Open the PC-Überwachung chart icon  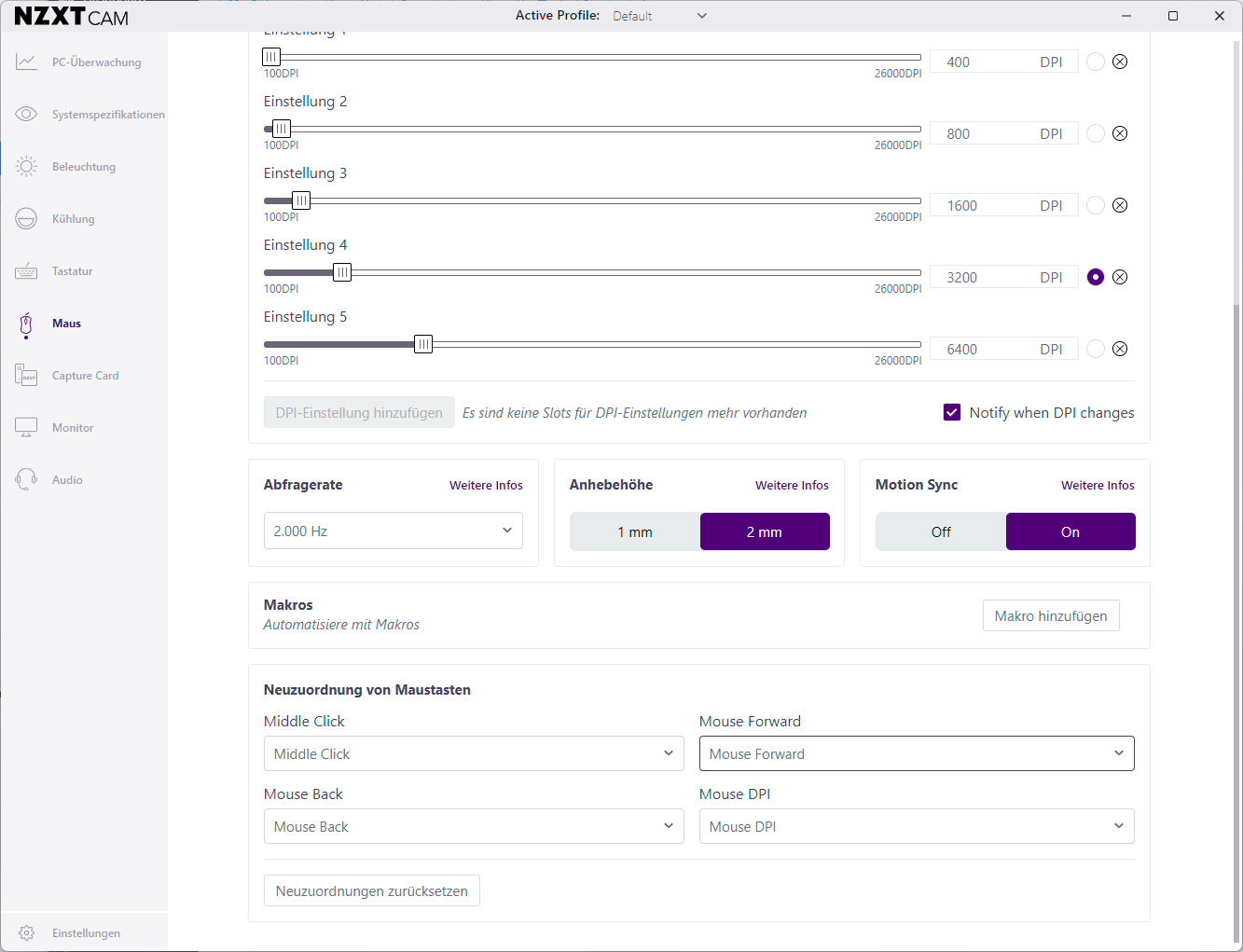pos(26,62)
